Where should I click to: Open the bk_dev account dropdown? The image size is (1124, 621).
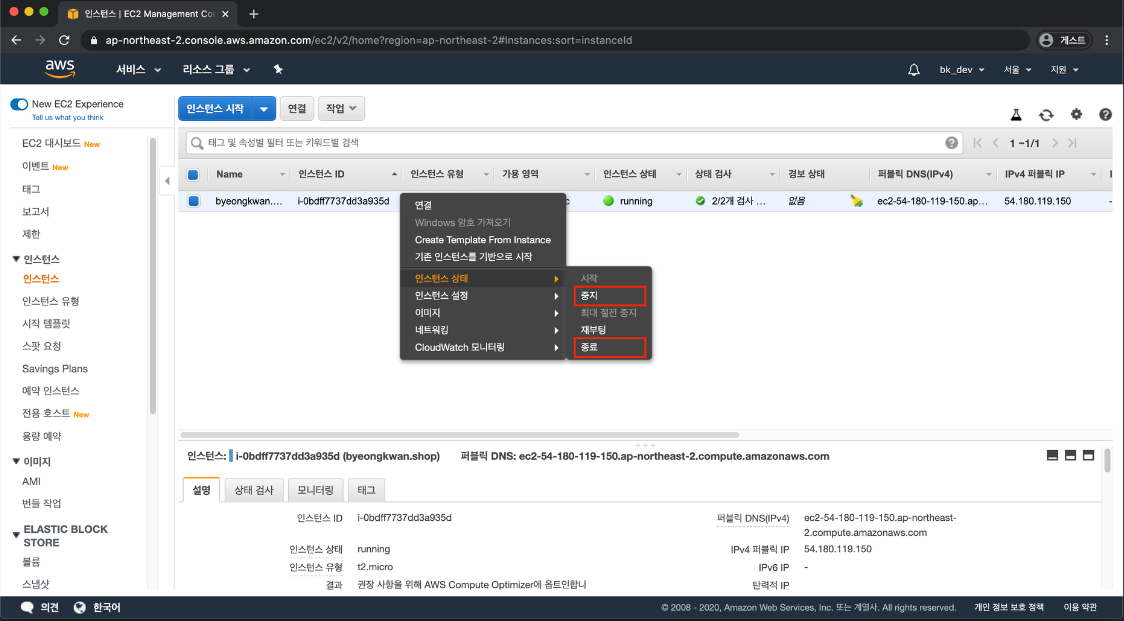click(962, 70)
